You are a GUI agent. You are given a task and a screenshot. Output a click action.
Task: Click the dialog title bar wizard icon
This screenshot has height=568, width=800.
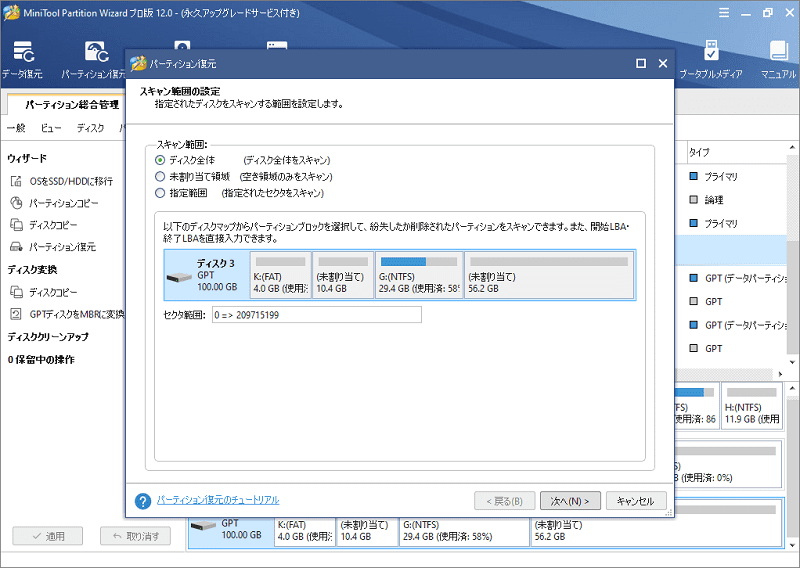tap(138, 64)
